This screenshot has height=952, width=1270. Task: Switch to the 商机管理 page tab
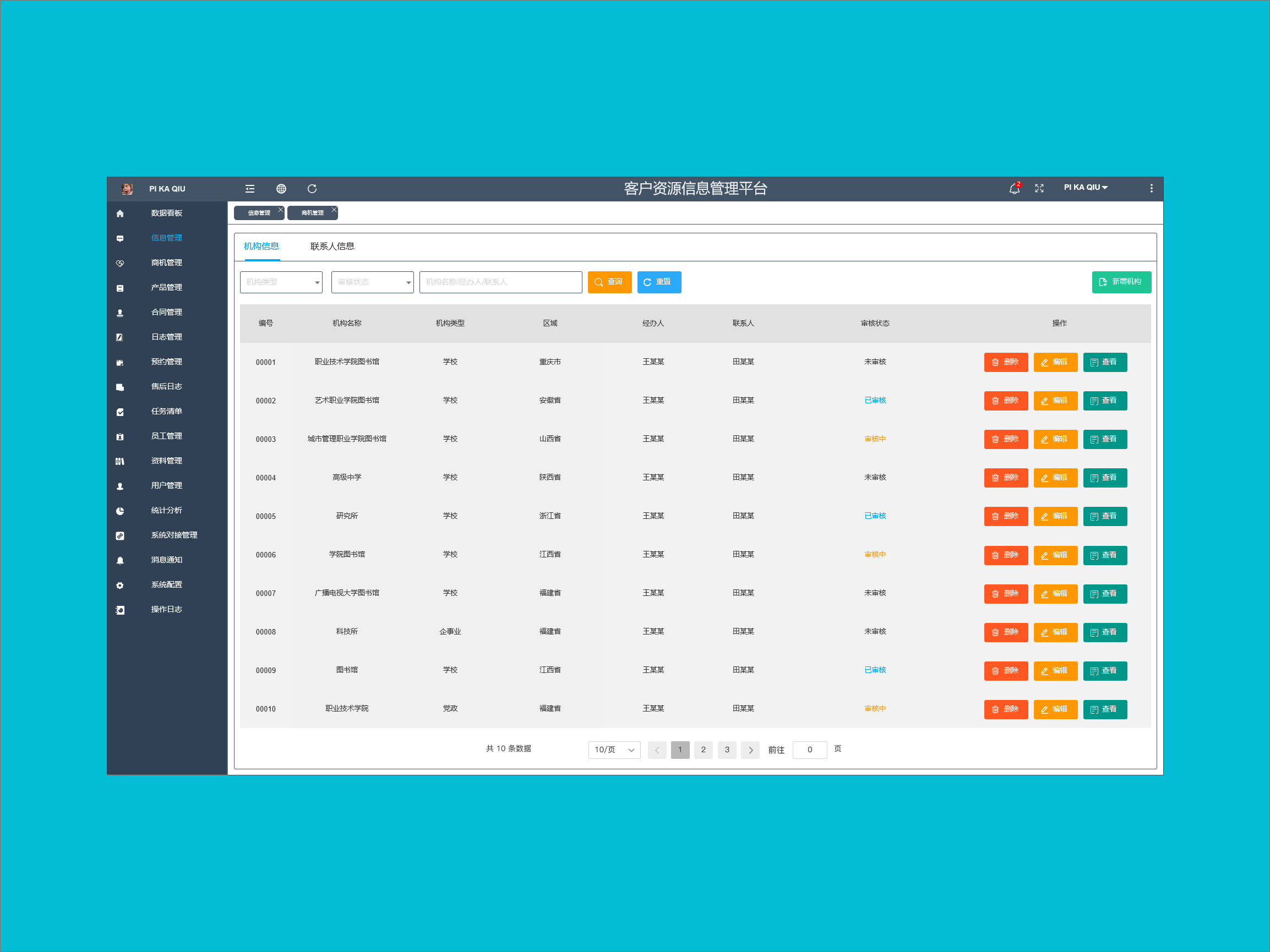313,213
